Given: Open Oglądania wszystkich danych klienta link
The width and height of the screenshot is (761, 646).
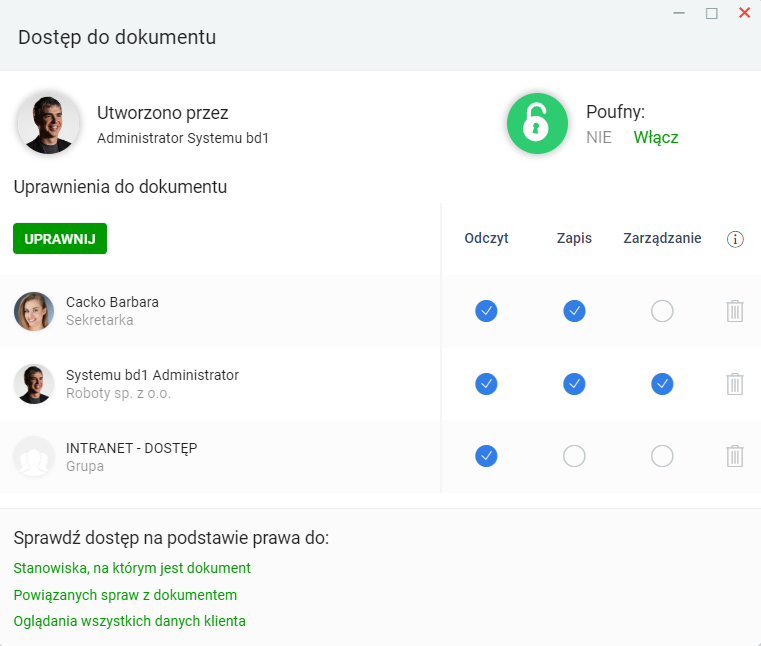Looking at the screenshot, I should pyautogui.click(x=130, y=621).
